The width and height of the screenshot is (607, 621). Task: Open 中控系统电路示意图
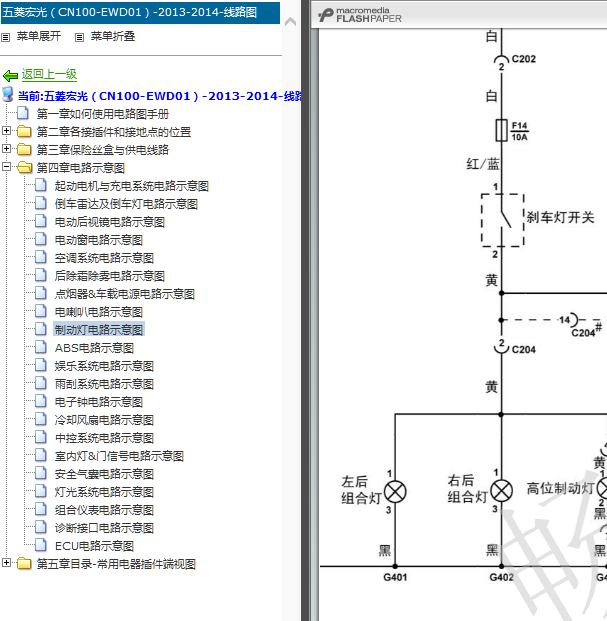coord(104,438)
